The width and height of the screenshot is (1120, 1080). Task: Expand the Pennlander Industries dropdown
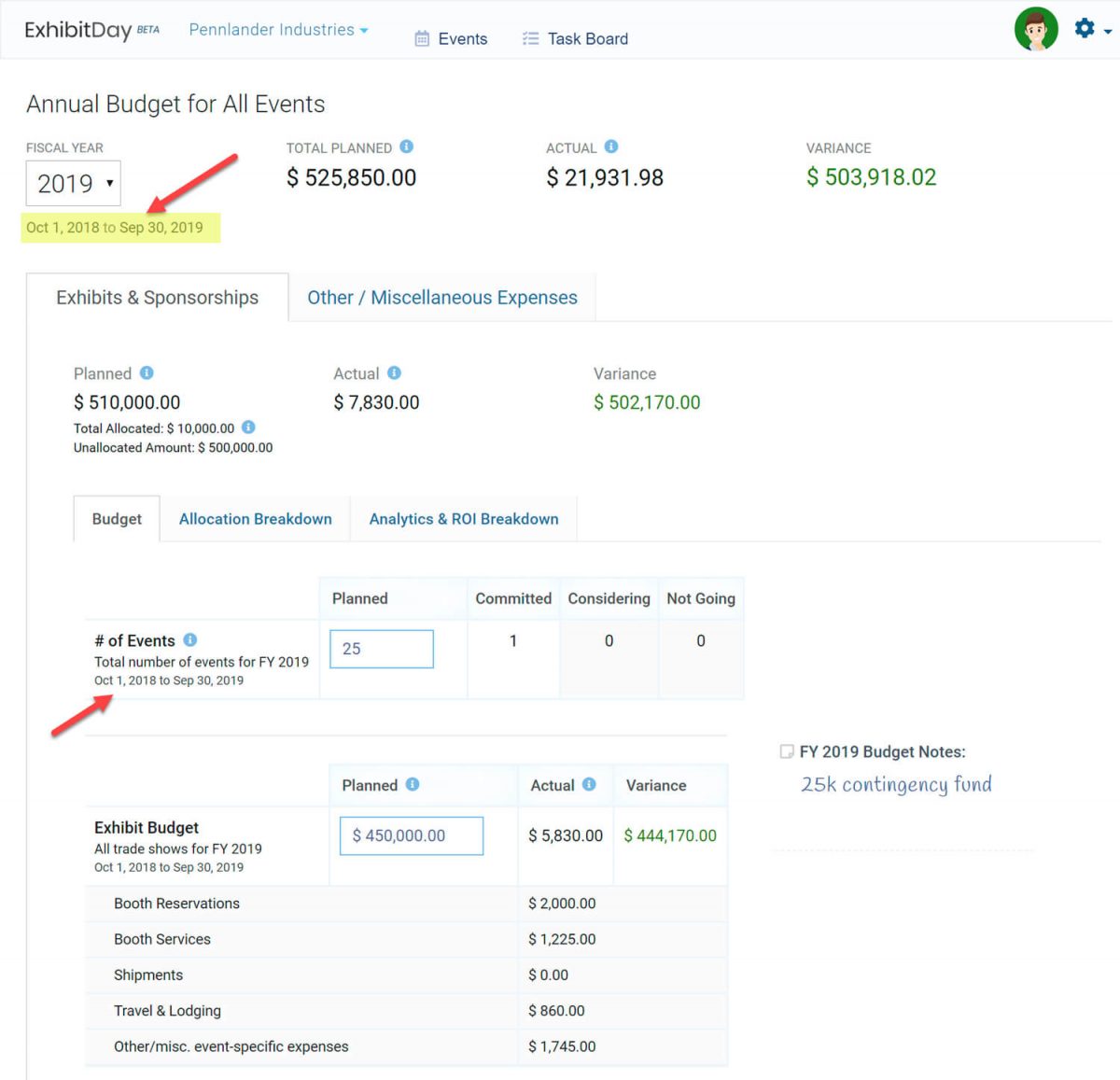[278, 29]
